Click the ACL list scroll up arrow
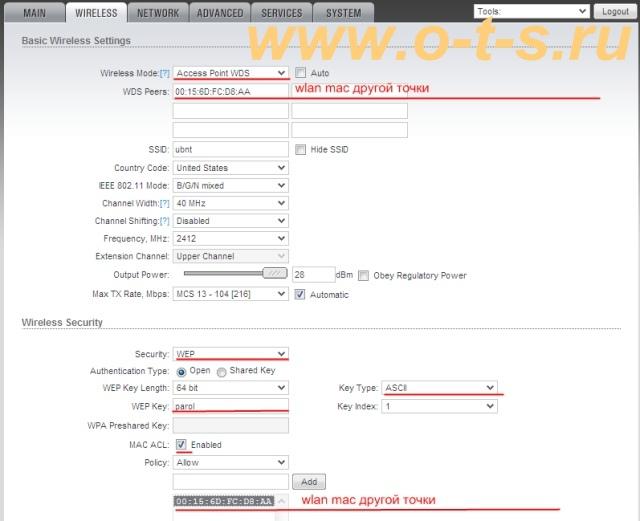Image resolution: width=640 pixels, height=521 pixels. tap(281, 501)
